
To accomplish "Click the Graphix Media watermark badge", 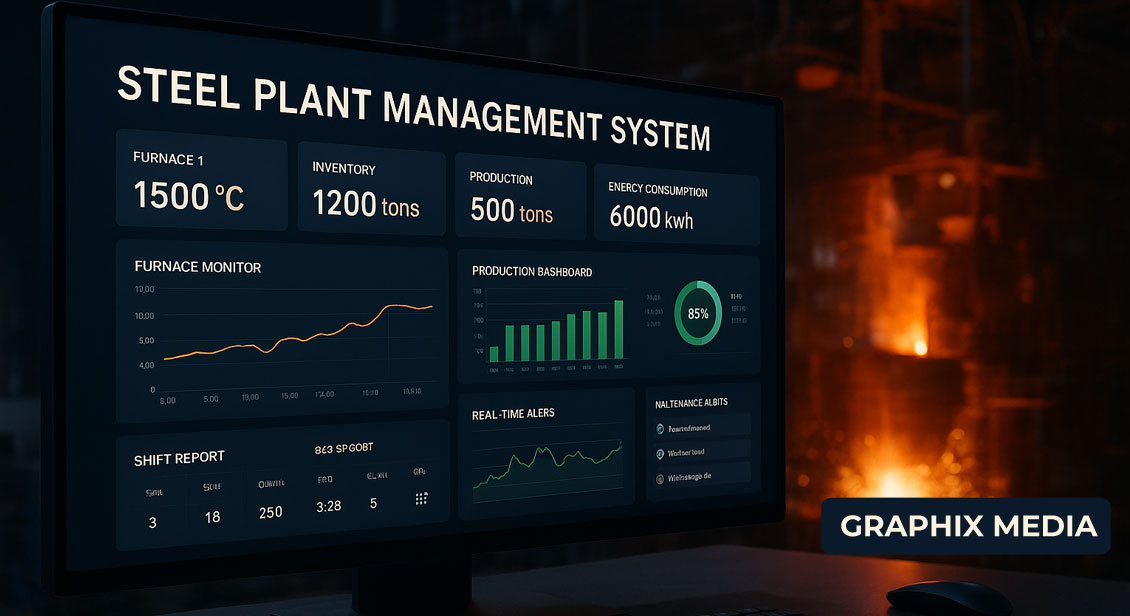I will coord(967,526).
